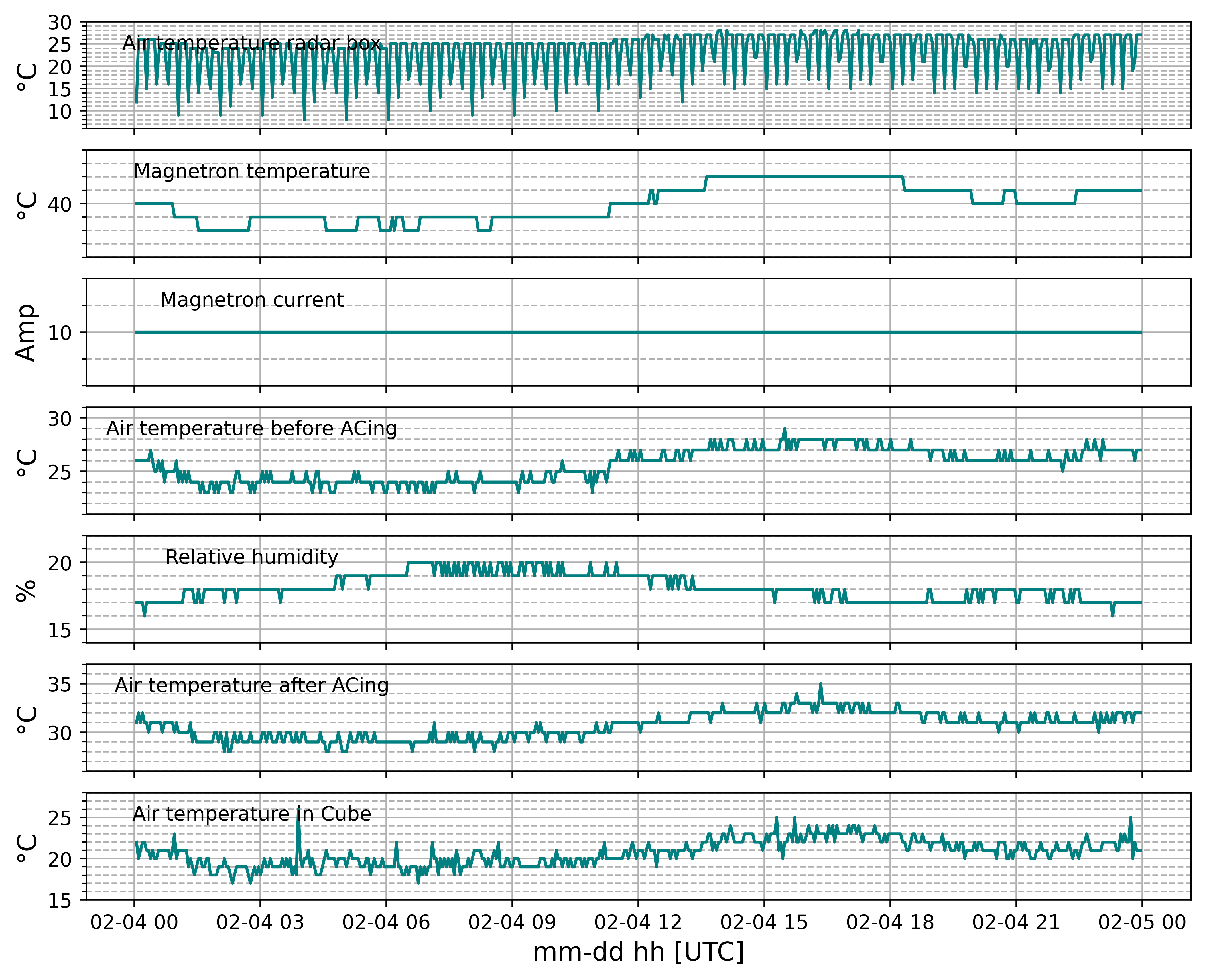Image resolution: width=1205 pixels, height=980 pixels.
Task: Click the '15' tick on Relative humidity axis
Action: click(x=60, y=630)
